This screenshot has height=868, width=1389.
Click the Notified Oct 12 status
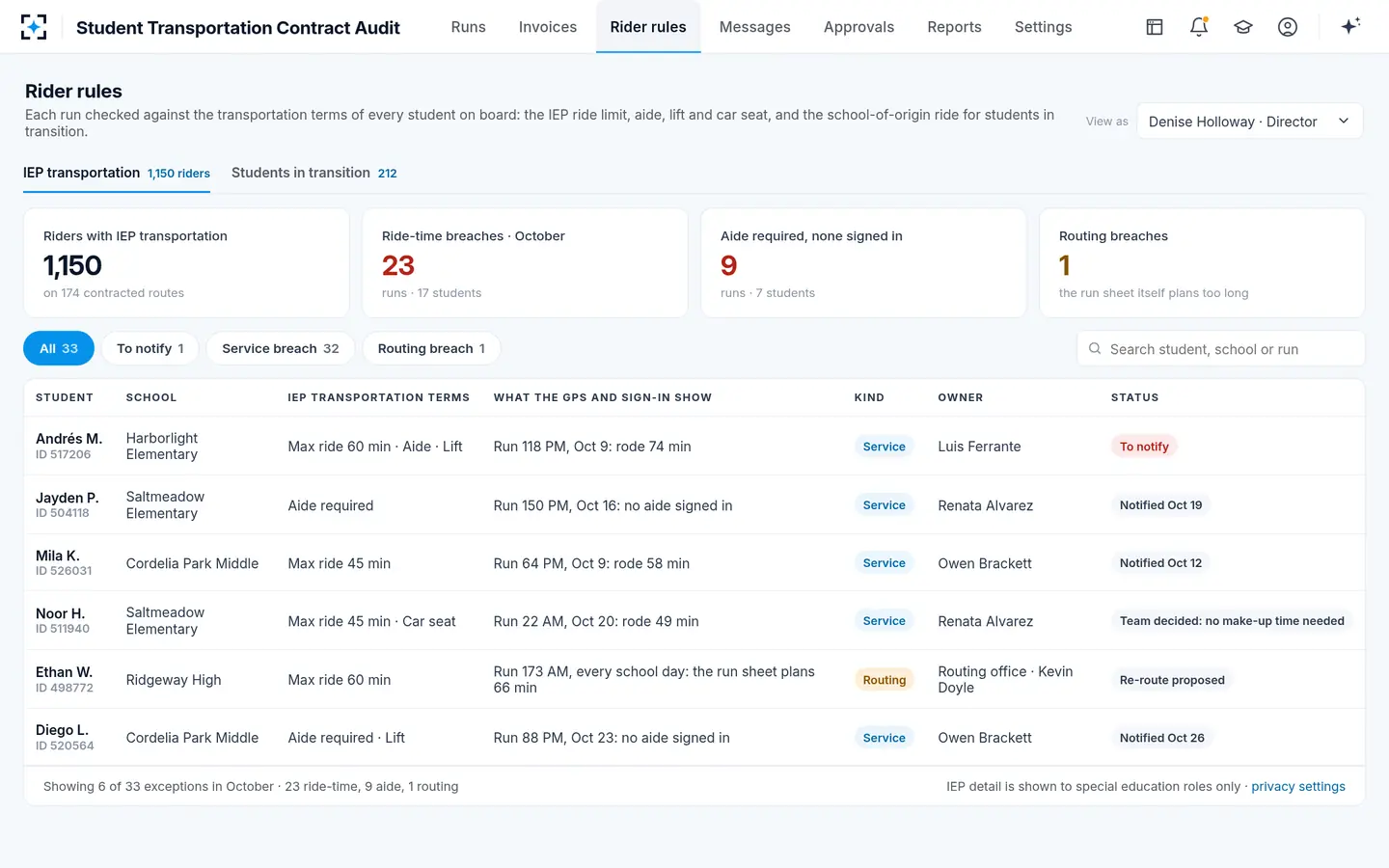tap(1160, 563)
